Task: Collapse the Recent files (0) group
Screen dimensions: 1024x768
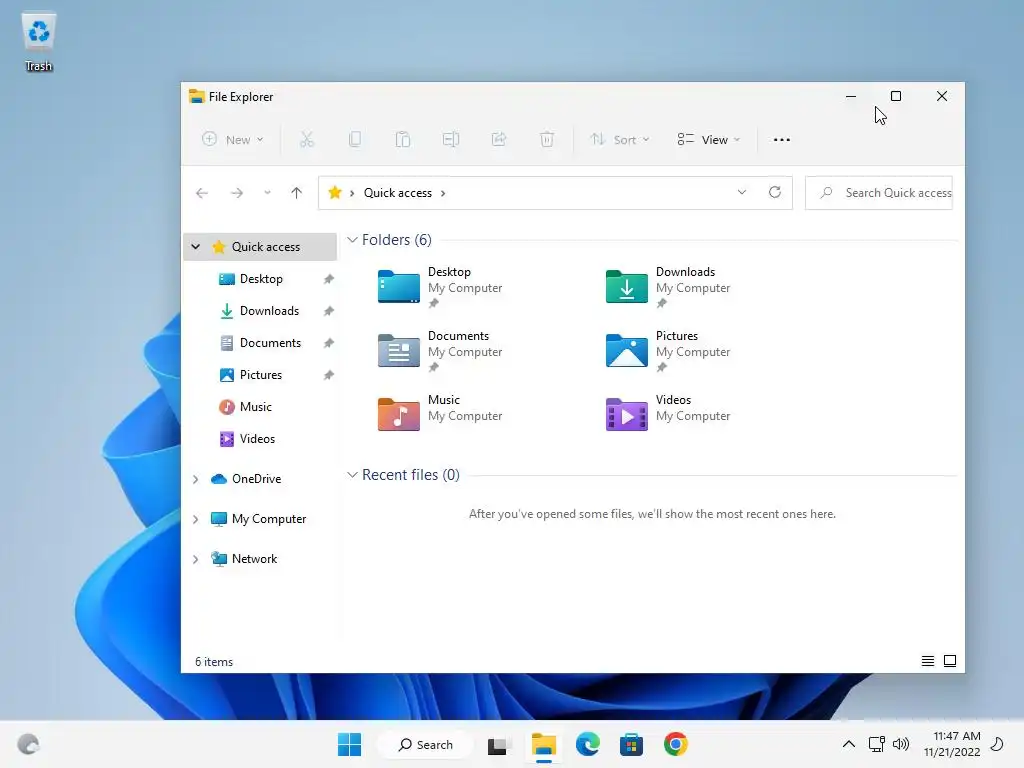Action: (x=352, y=475)
